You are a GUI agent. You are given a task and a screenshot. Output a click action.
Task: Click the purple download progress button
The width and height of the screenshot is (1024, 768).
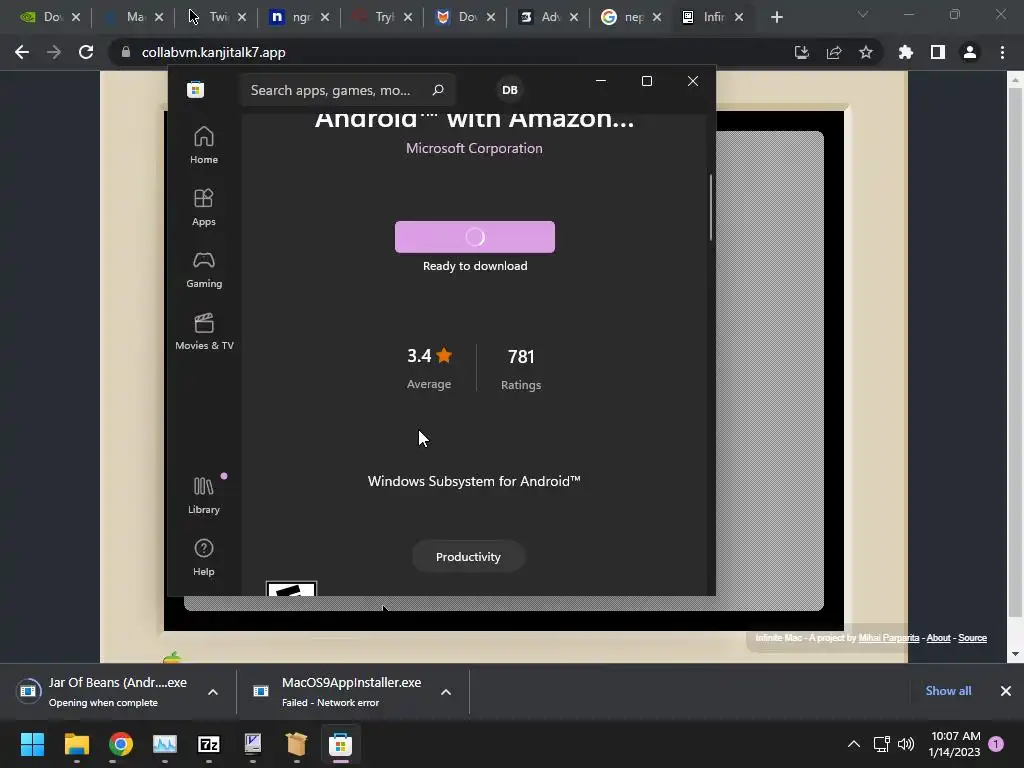(x=475, y=236)
